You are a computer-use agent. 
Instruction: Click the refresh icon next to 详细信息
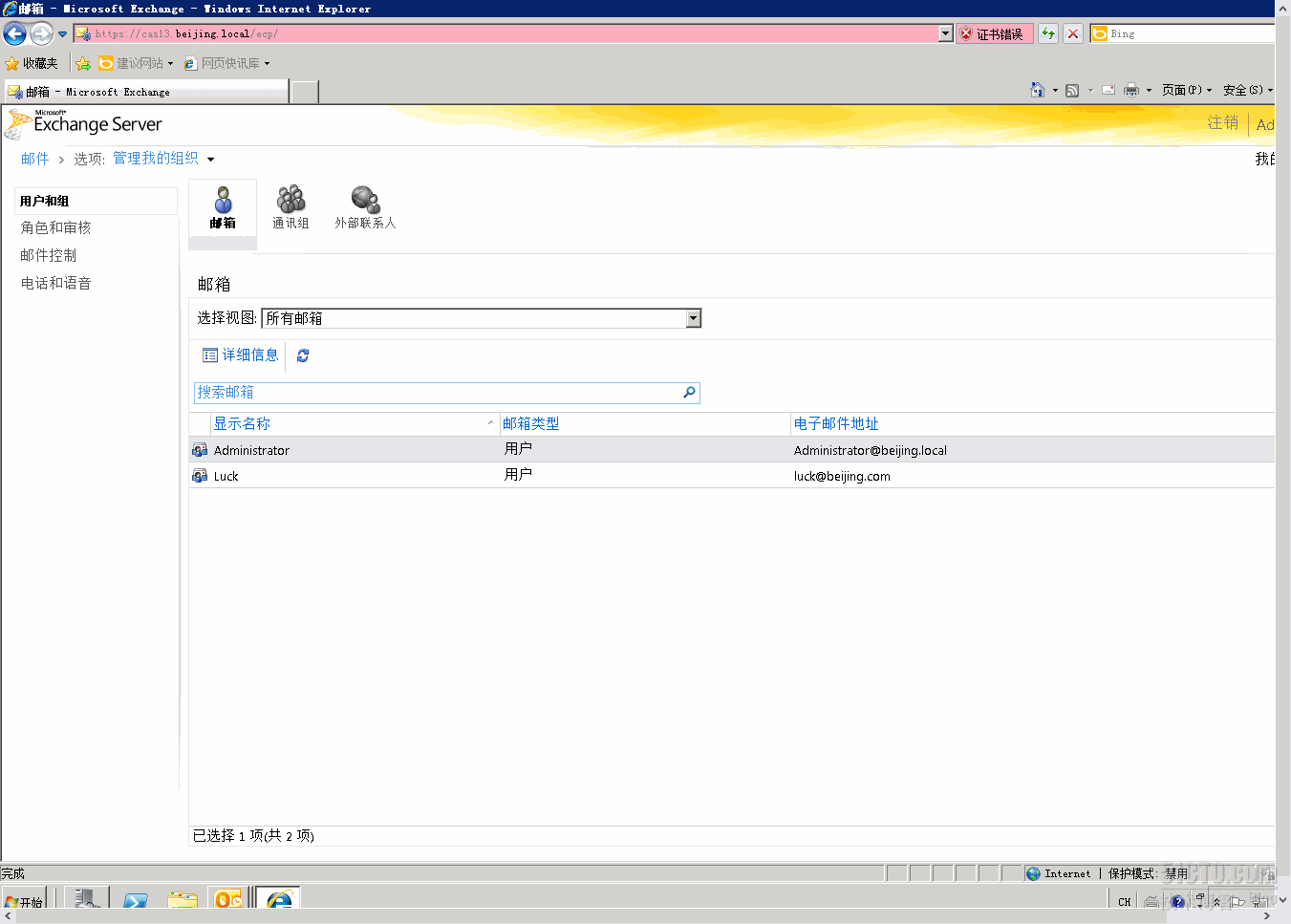(x=303, y=355)
